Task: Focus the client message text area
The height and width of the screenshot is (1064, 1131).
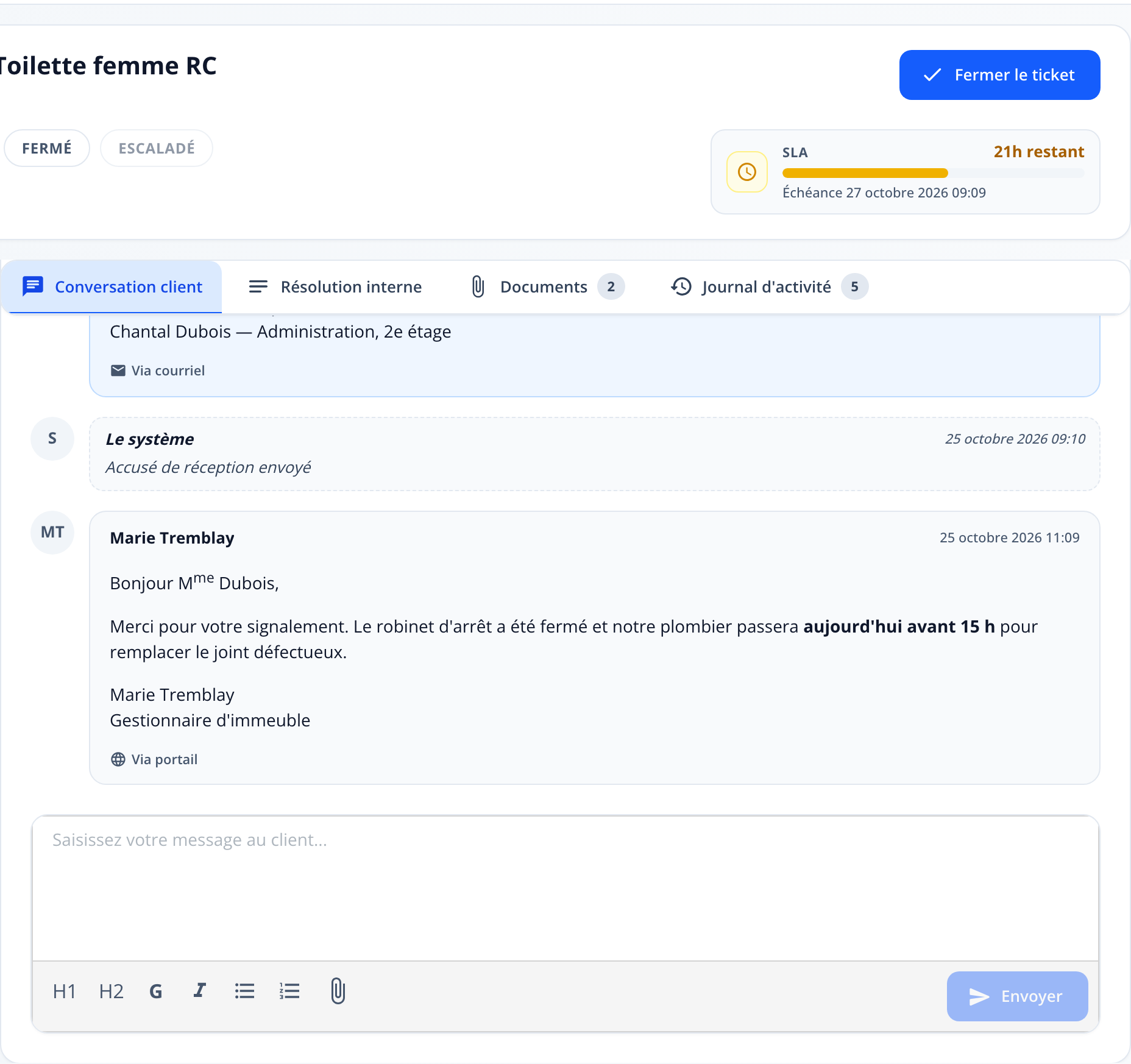Action: click(565, 889)
